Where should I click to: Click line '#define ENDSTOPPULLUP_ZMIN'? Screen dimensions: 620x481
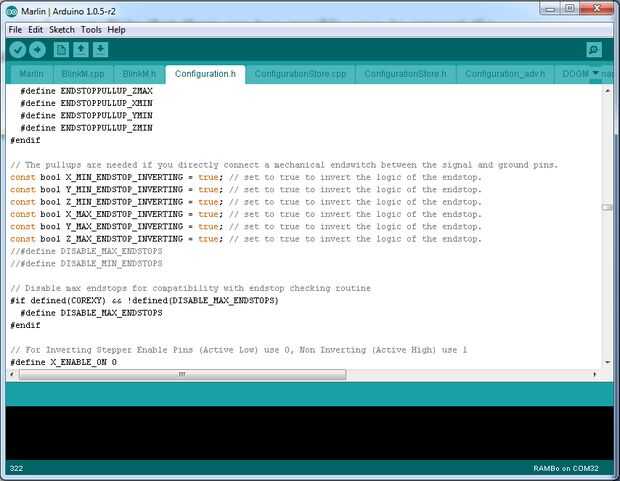[x=86, y=128]
